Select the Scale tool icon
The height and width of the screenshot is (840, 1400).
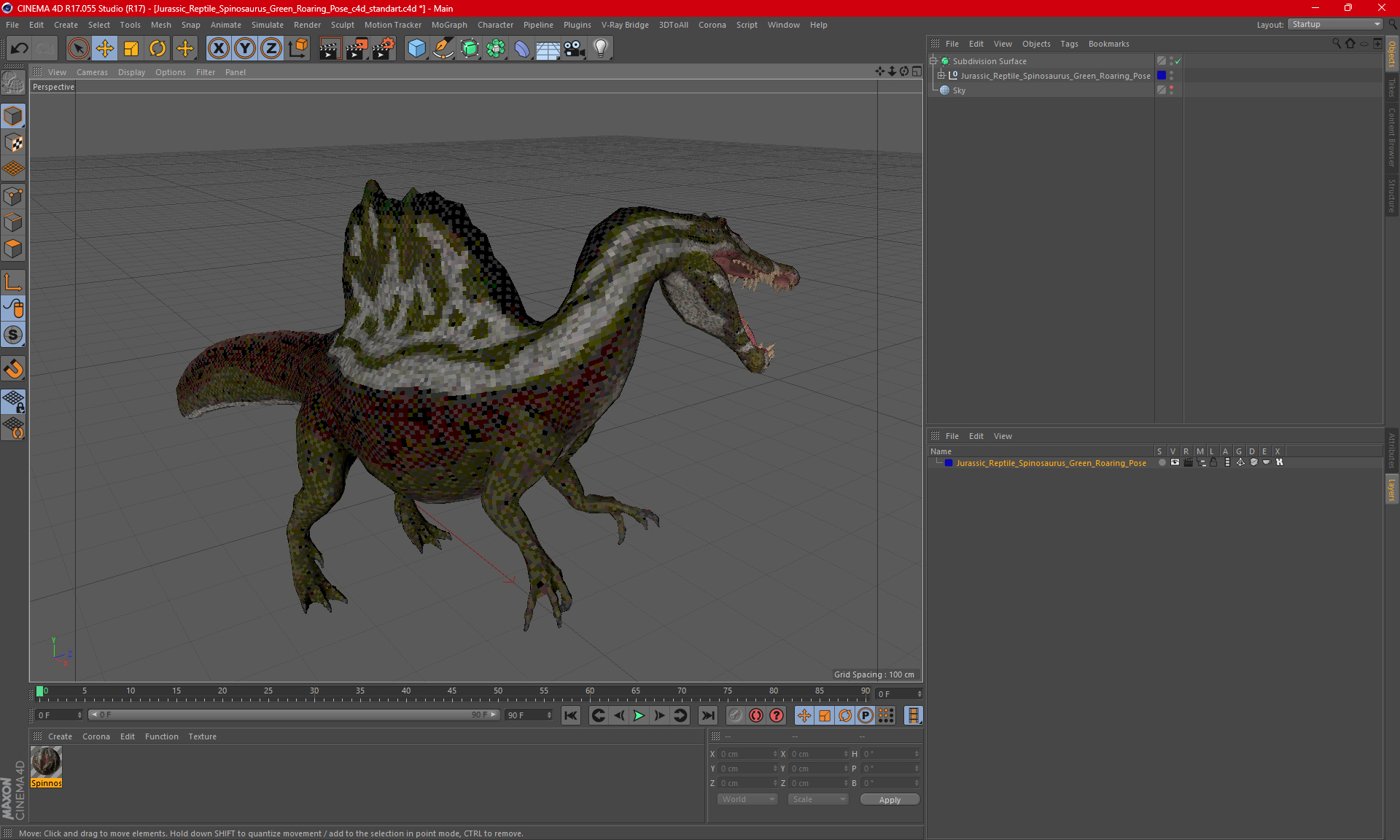point(131,49)
